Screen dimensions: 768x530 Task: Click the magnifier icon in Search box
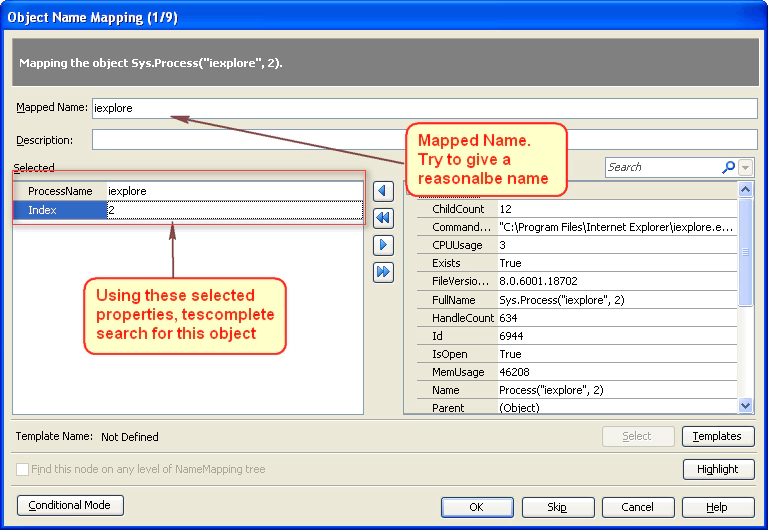[x=728, y=167]
